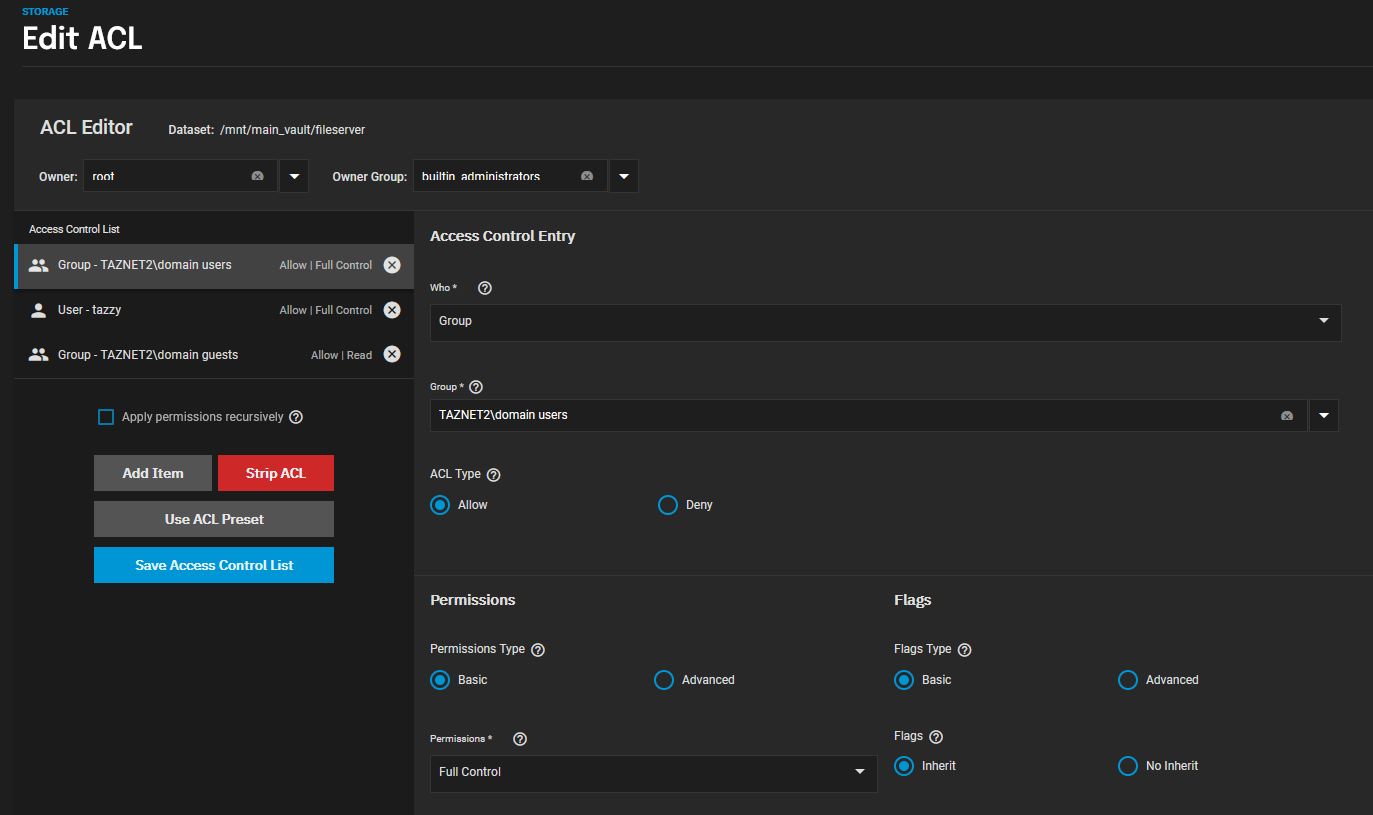Image resolution: width=1373 pixels, height=815 pixels.
Task: Clear the Owner Group field value
Action: tap(587, 176)
